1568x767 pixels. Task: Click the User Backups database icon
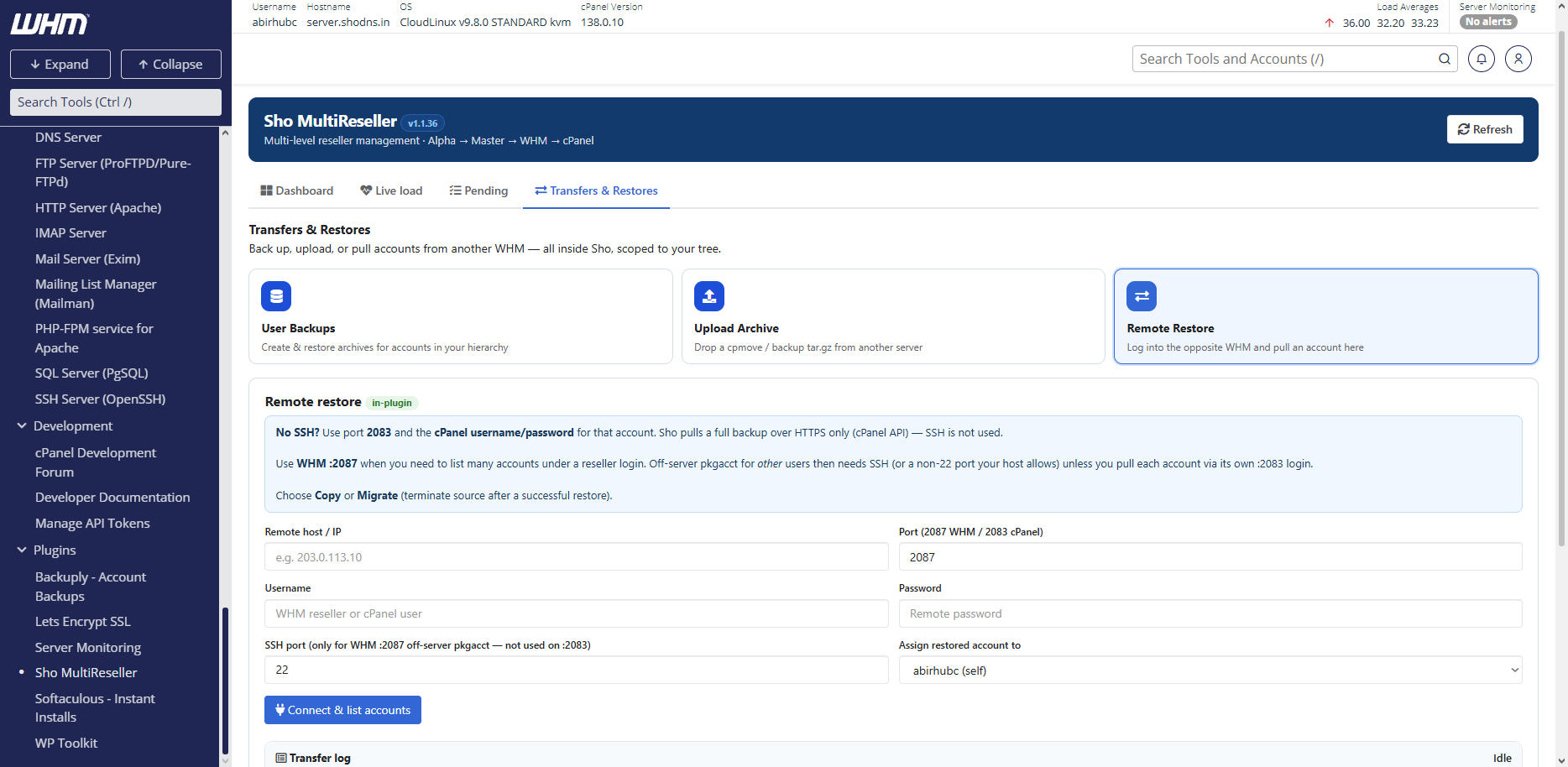pos(276,296)
